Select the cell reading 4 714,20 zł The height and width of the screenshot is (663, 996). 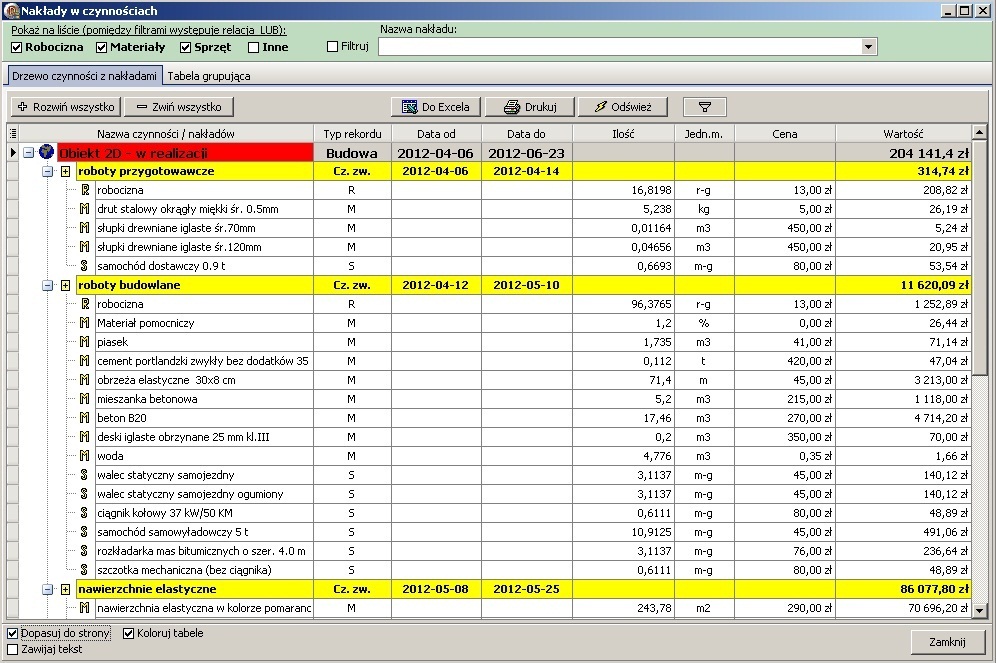(x=903, y=419)
